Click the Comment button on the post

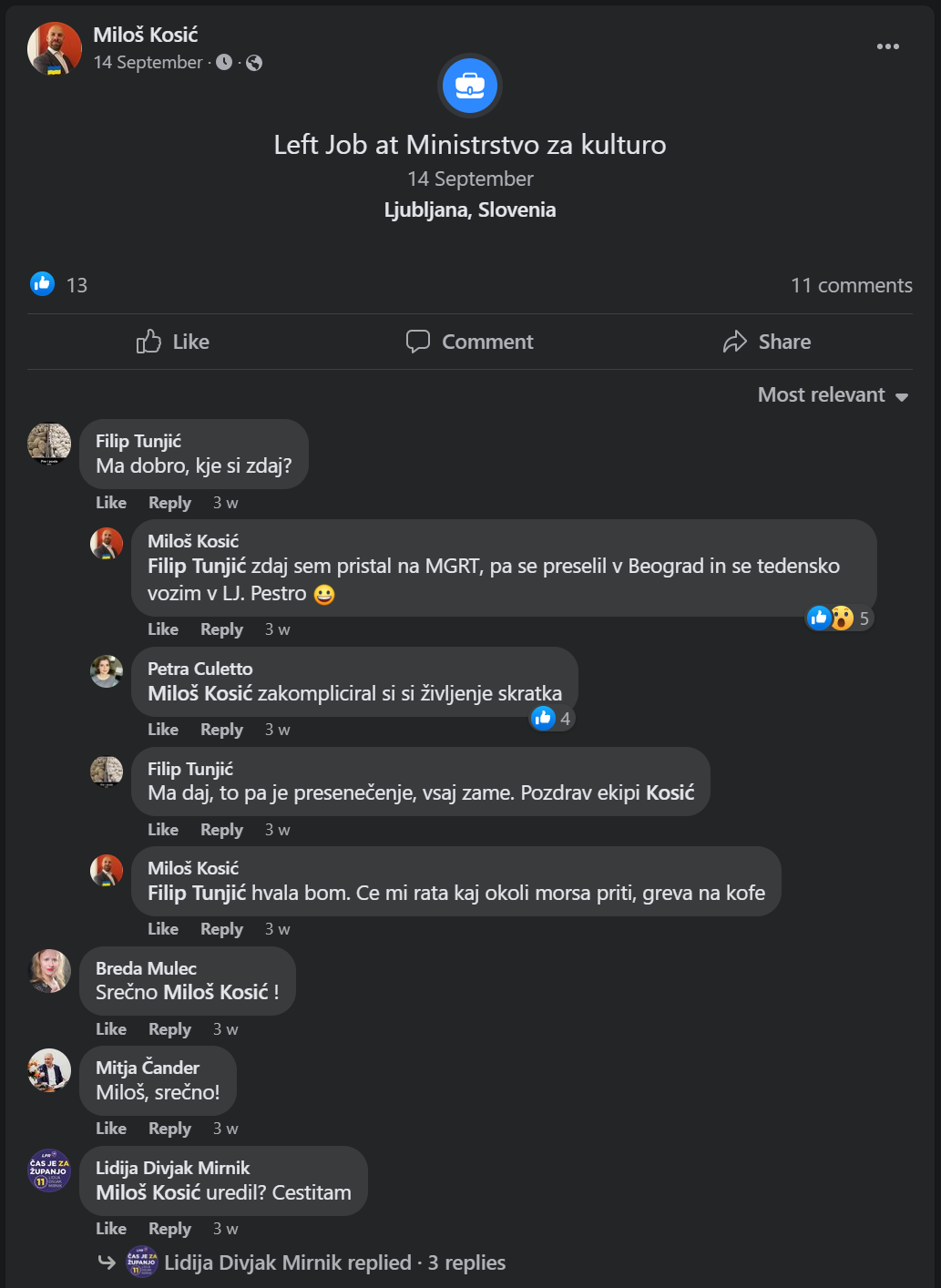pyautogui.click(x=469, y=342)
